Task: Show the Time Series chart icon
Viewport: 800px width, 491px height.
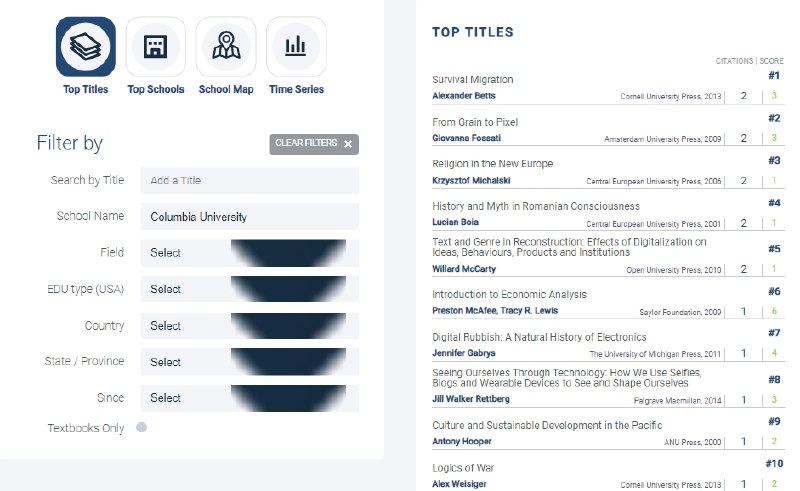Action: click(x=296, y=47)
